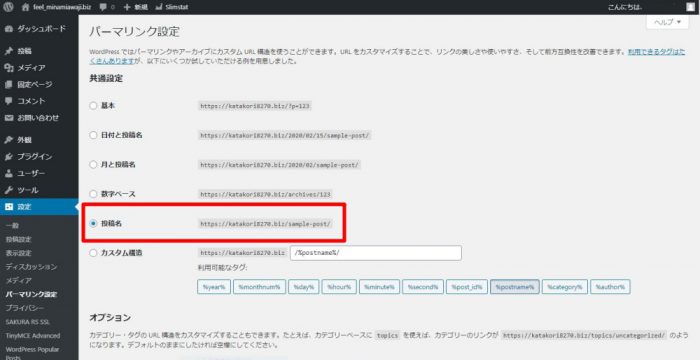The width and height of the screenshot is (700, 360).
Task: Click the プラグイン plug icon
Action: coord(8,157)
